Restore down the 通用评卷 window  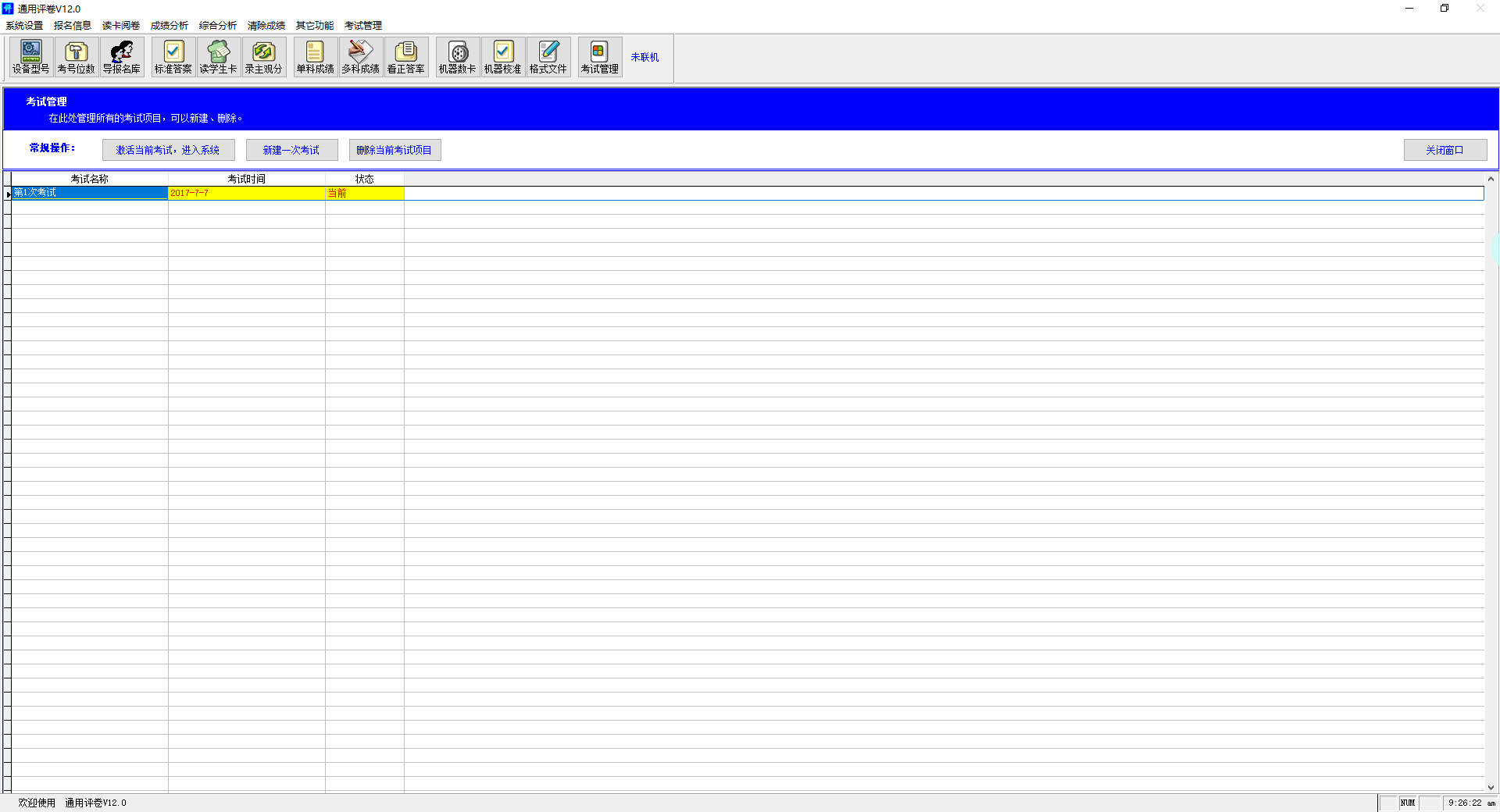[1445, 9]
